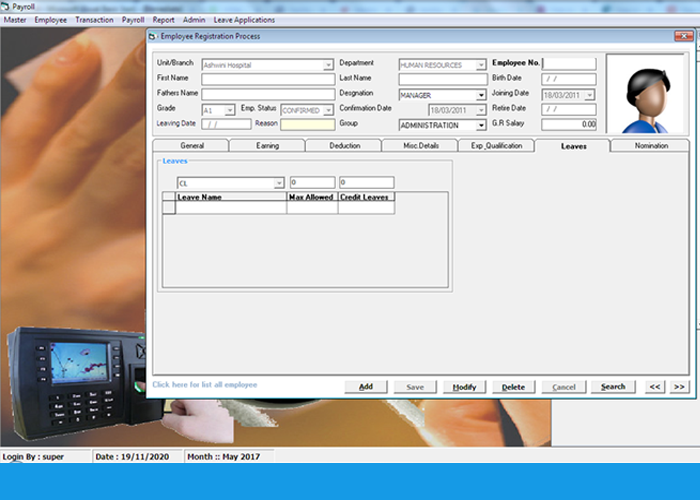The height and width of the screenshot is (500, 700).
Task: Go to next employee record
Action: [679, 387]
